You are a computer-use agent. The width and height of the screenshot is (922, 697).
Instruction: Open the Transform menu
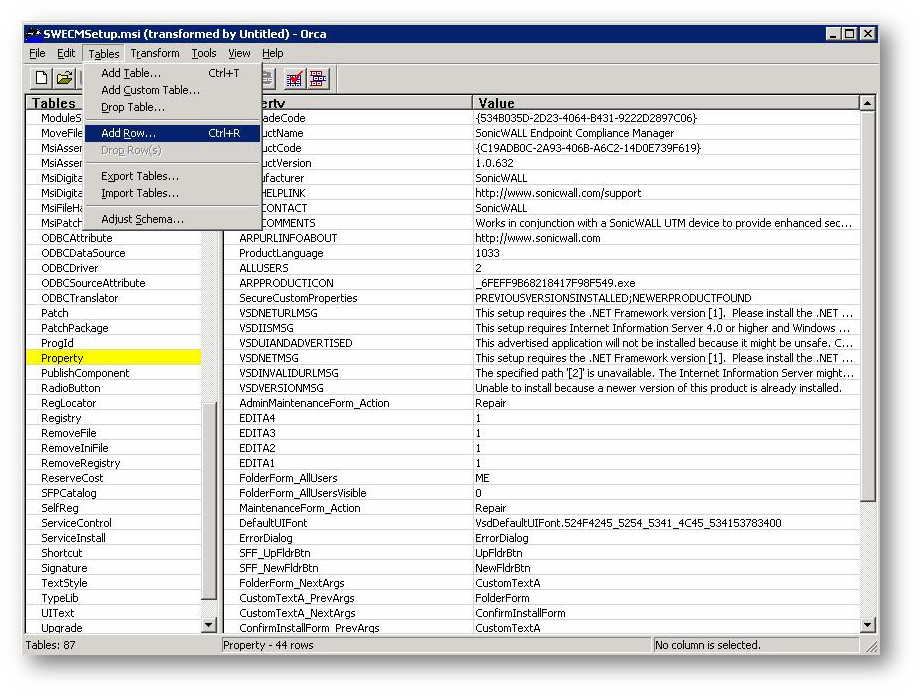click(x=155, y=54)
